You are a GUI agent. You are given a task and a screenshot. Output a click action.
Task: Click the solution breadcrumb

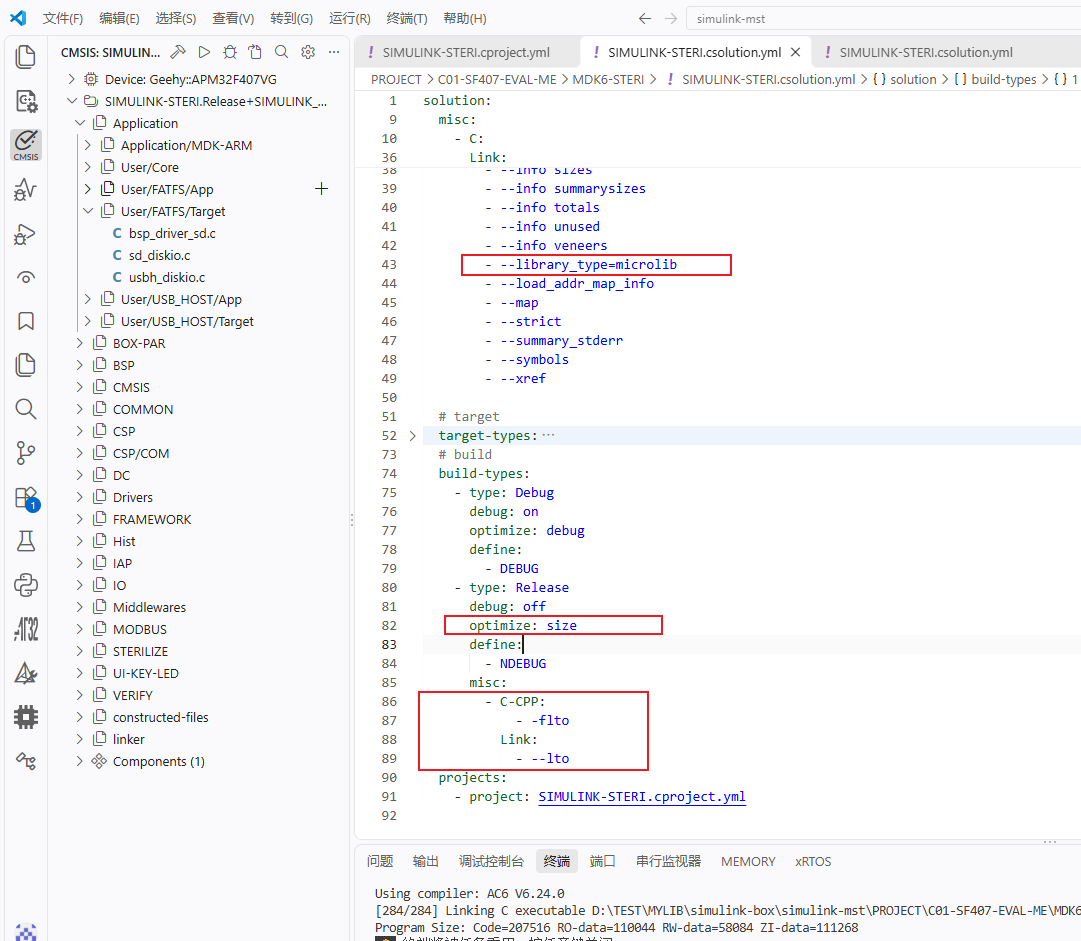pyautogui.click(x=913, y=79)
